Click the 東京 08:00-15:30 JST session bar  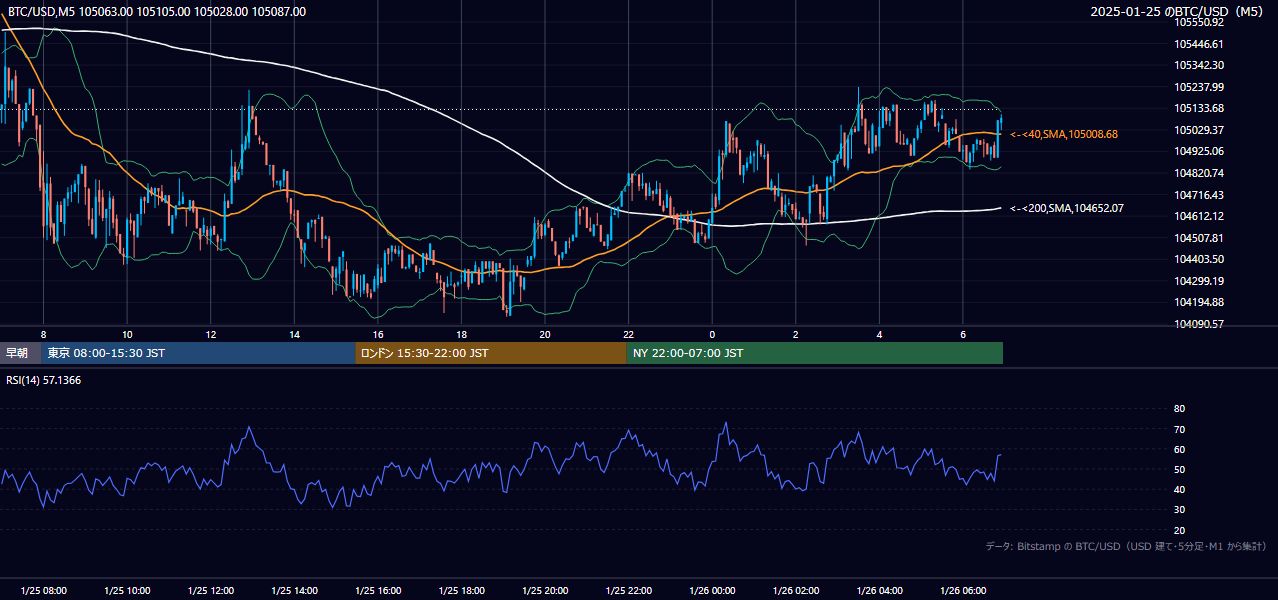(x=198, y=353)
